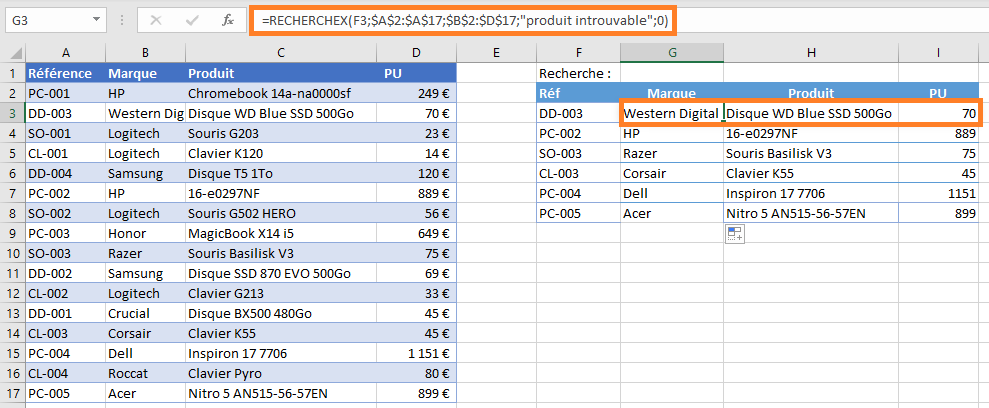This screenshot has width=989, height=408.
Task: Select row 17 header
Action: pos(13,394)
